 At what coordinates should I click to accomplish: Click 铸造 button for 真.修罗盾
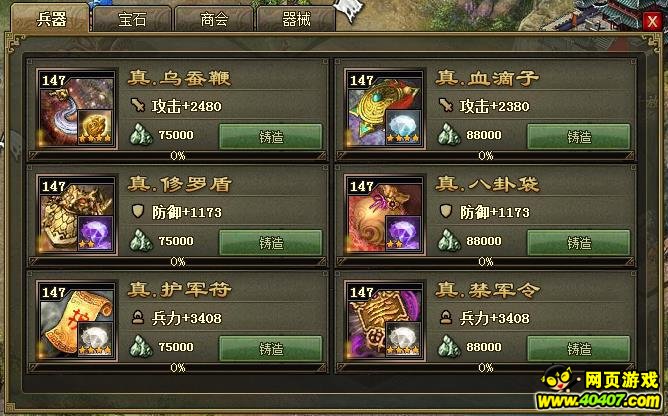[271, 243]
